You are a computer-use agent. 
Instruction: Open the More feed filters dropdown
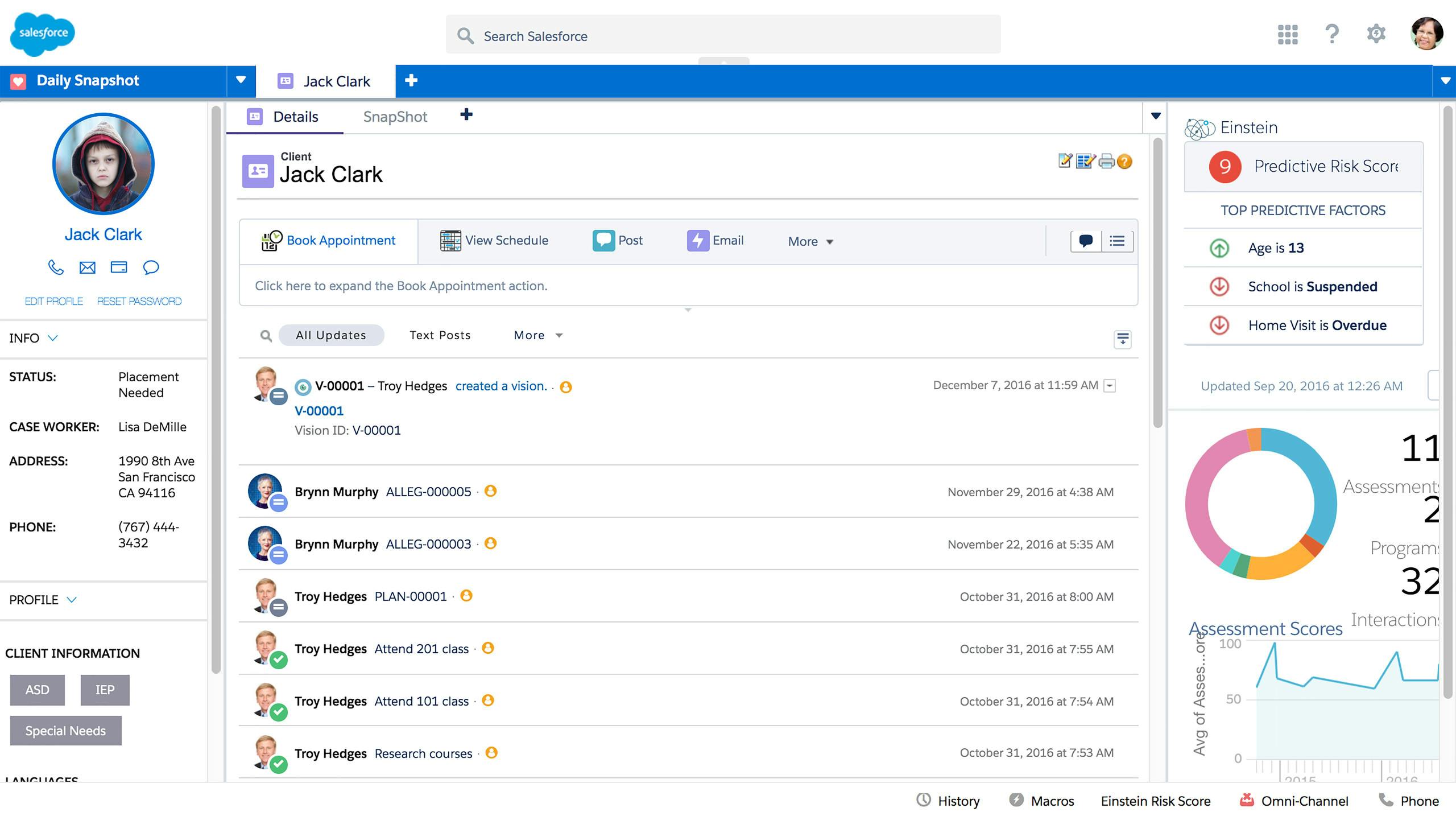(x=538, y=335)
